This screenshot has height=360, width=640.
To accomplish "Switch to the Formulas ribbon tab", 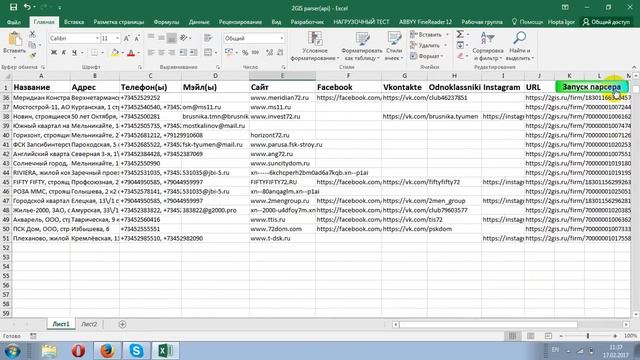I will pyautogui.click(x=166, y=22).
